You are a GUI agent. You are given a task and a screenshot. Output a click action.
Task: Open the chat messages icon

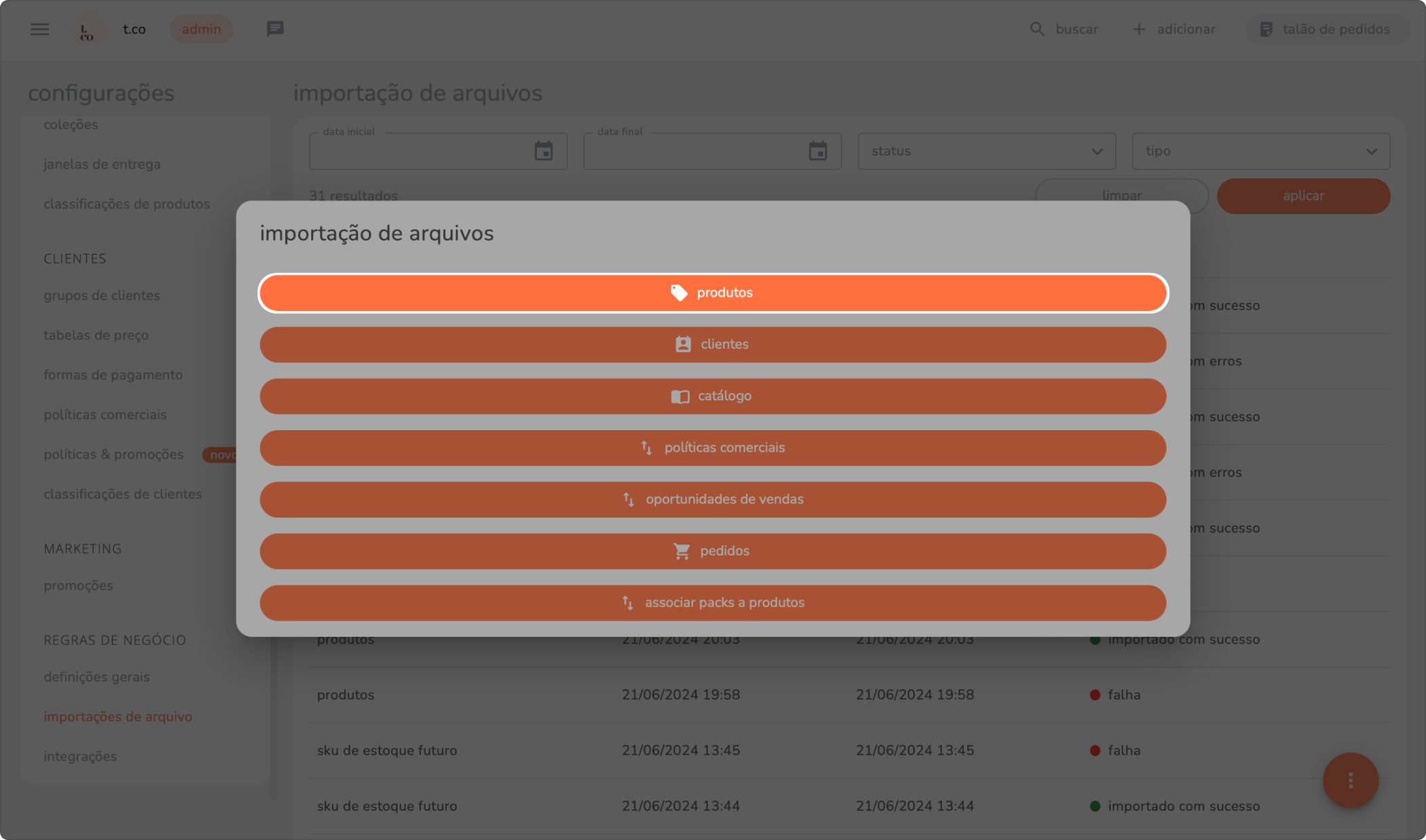tap(274, 29)
